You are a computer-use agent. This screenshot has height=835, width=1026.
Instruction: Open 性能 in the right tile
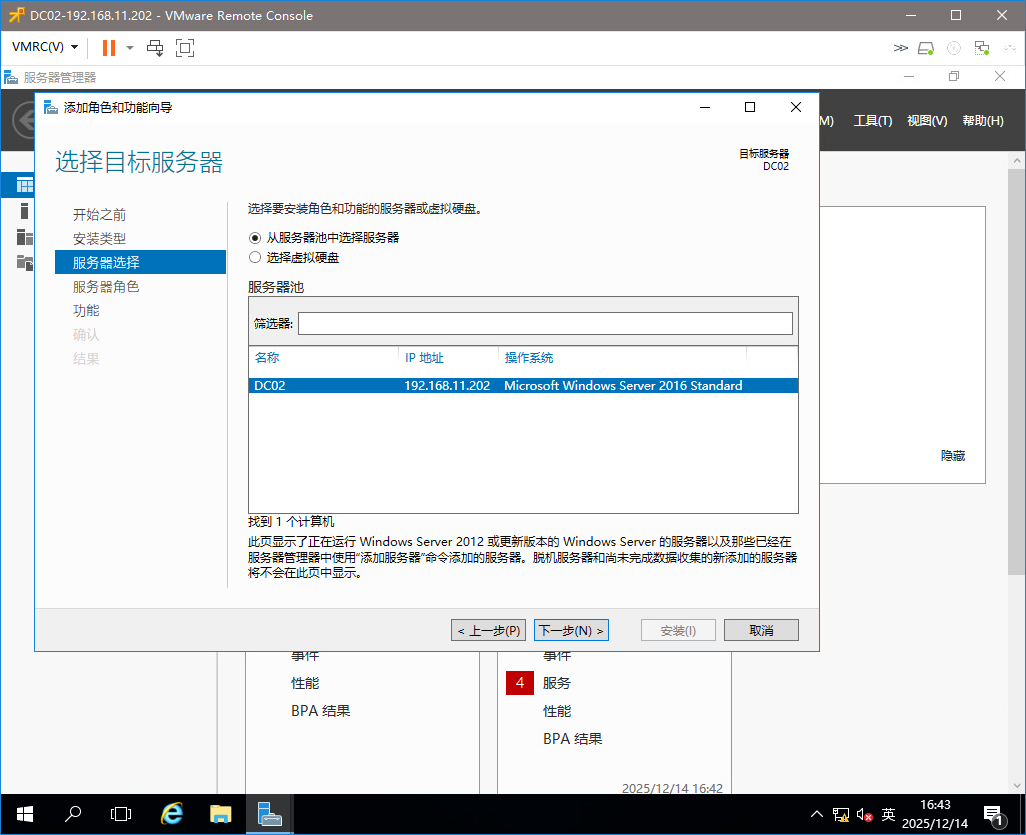click(x=557, y=711)
